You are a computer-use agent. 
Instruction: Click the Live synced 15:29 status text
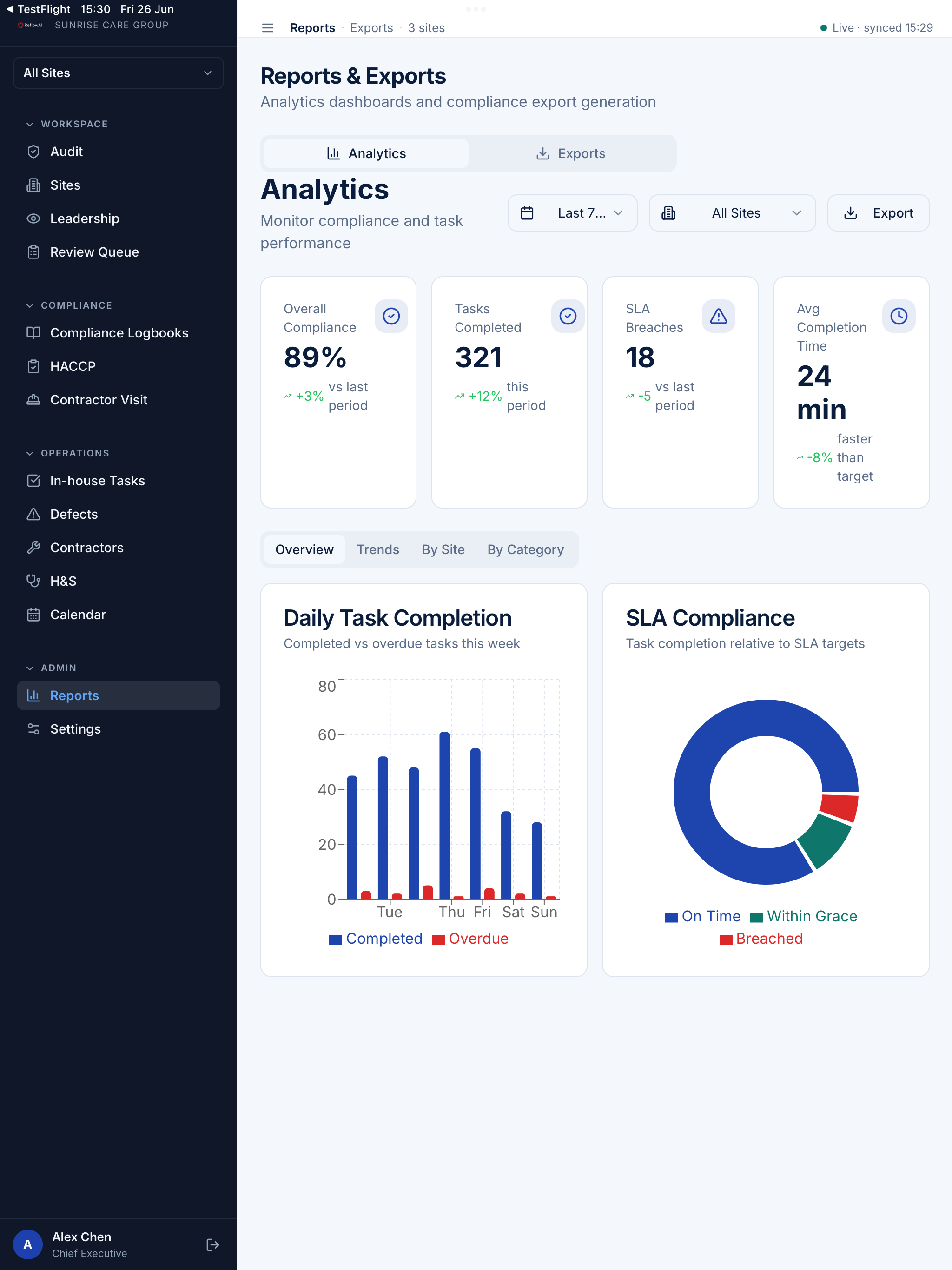click(x=883, y=27)
